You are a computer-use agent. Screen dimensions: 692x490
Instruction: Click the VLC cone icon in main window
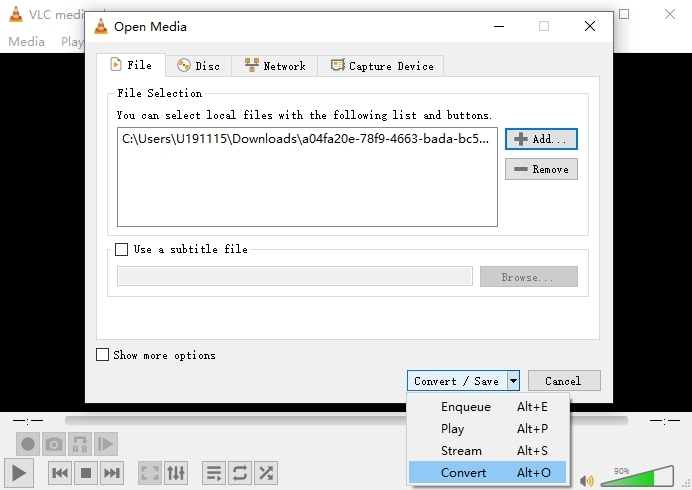click(16, 14)
